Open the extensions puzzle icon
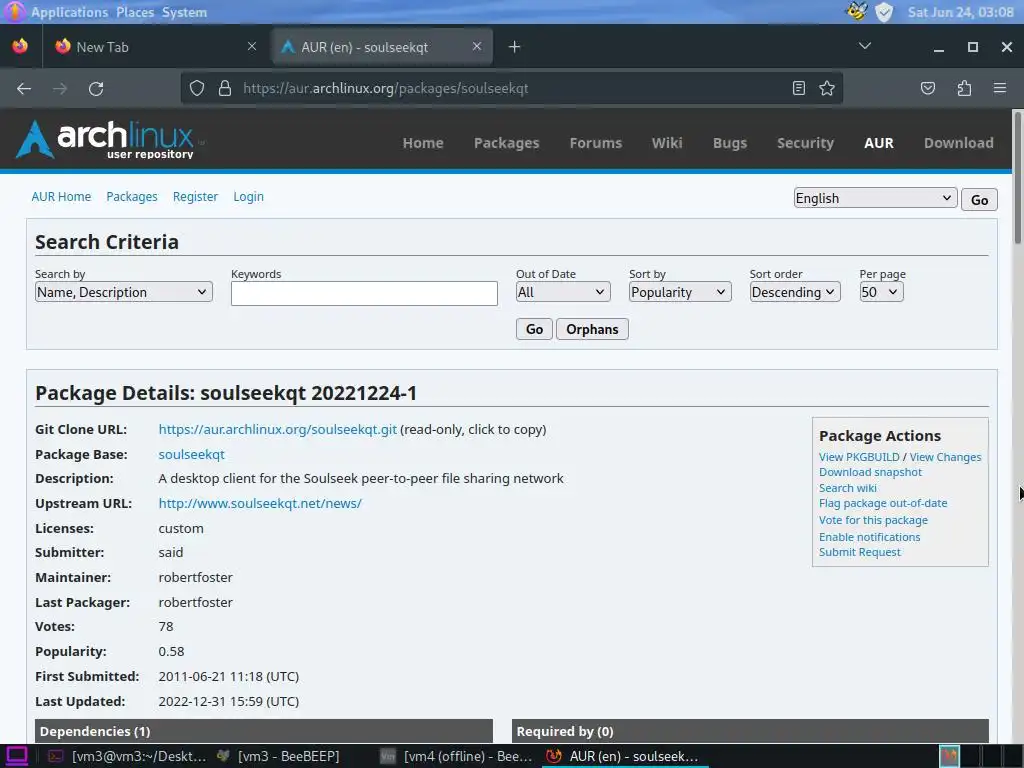Viewport: 1024px width, 768px height. [x=964, y=88]
